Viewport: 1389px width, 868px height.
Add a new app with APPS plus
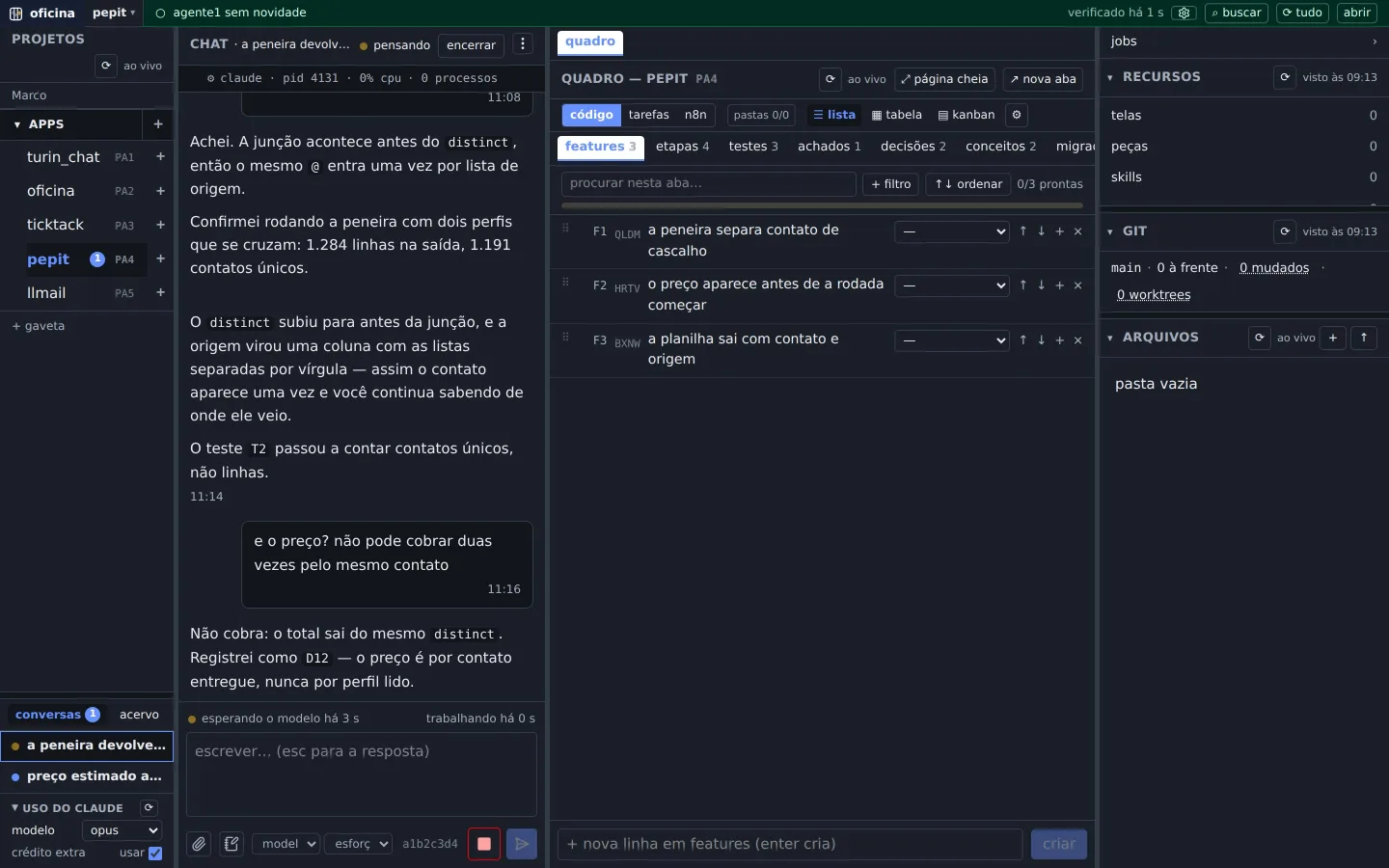click(x=158, y=124)
